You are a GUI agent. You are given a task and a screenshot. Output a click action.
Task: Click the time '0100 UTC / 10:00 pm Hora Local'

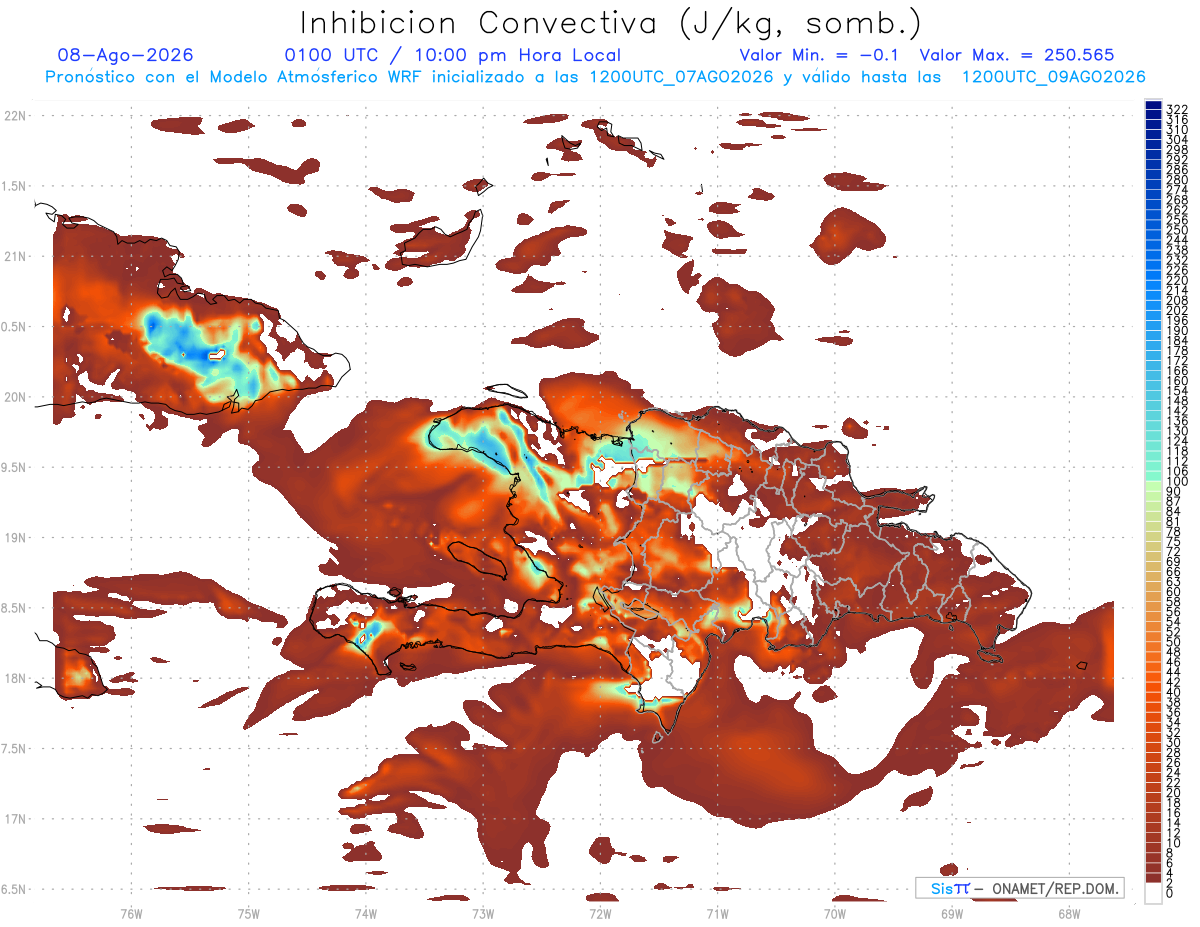453,55
